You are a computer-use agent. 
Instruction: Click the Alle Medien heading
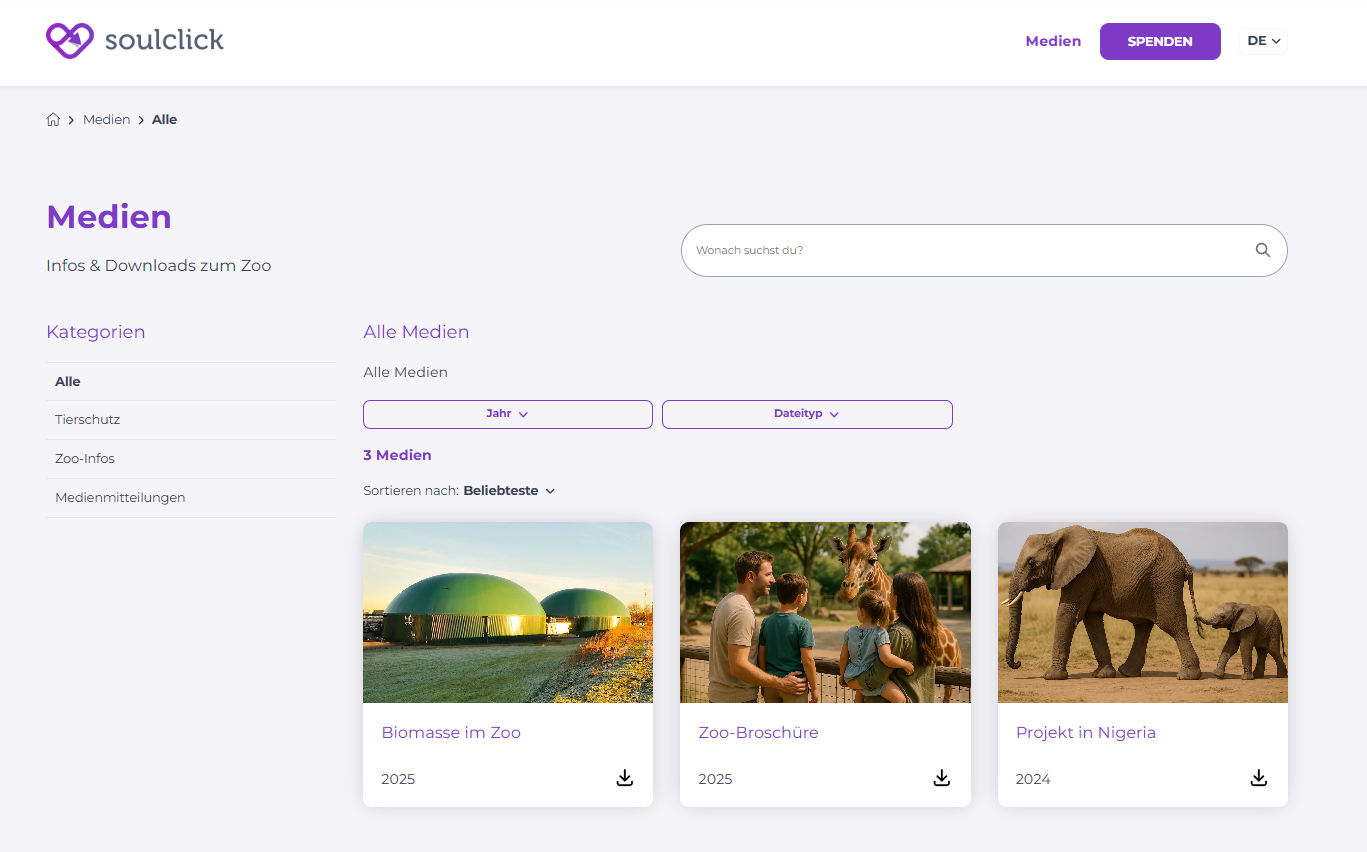pyautogui.click(x=416, y=332)
